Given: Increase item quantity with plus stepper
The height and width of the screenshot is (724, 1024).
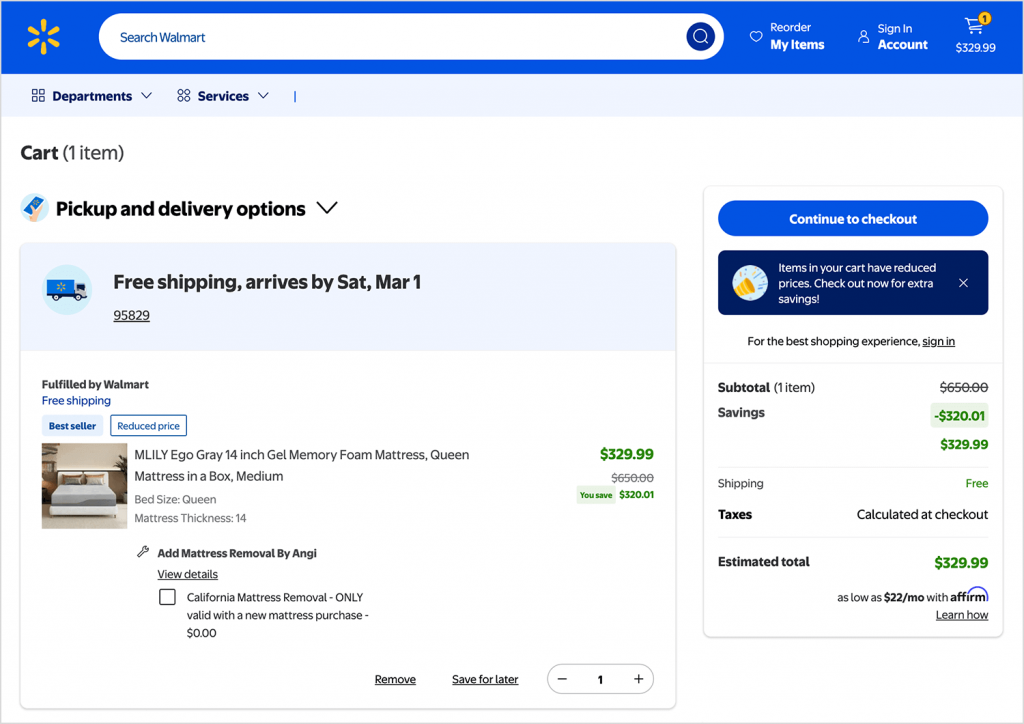Looking at the screenshot, I should click(638, 678).
